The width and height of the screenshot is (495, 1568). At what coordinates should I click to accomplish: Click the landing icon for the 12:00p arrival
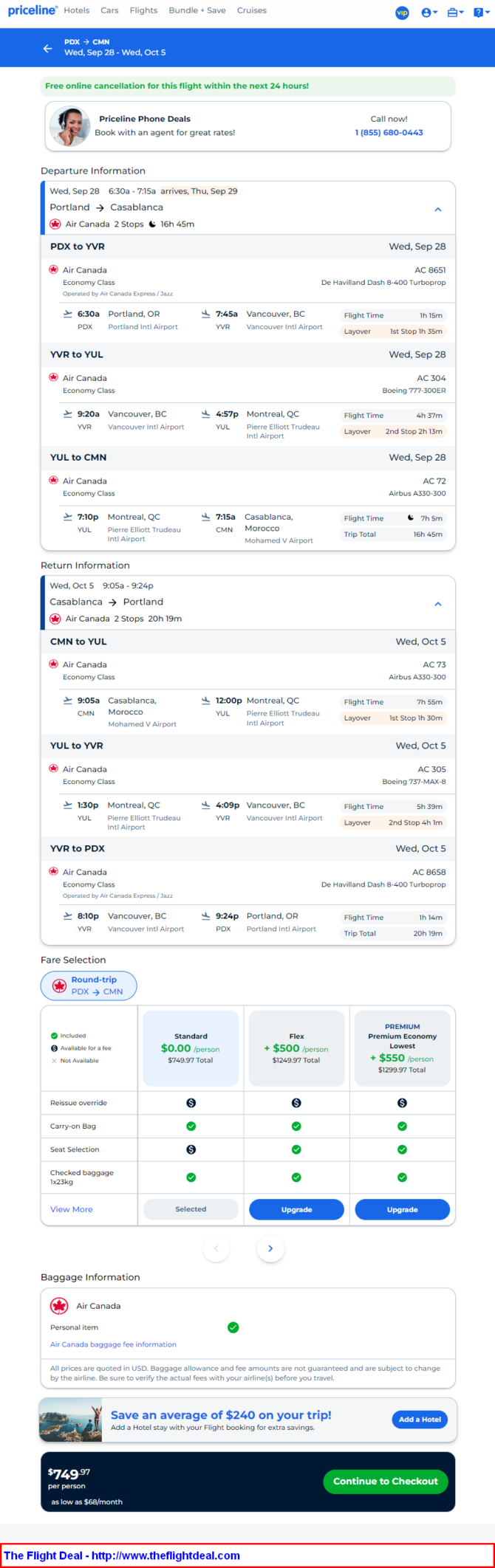tap(206, 701)
